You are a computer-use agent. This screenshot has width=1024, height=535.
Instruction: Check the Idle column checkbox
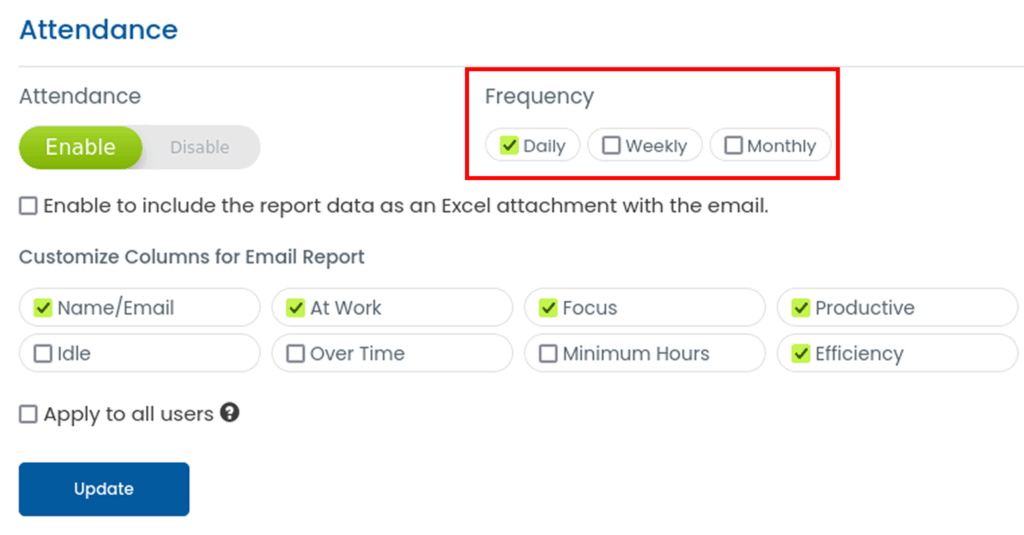[43, 353]
